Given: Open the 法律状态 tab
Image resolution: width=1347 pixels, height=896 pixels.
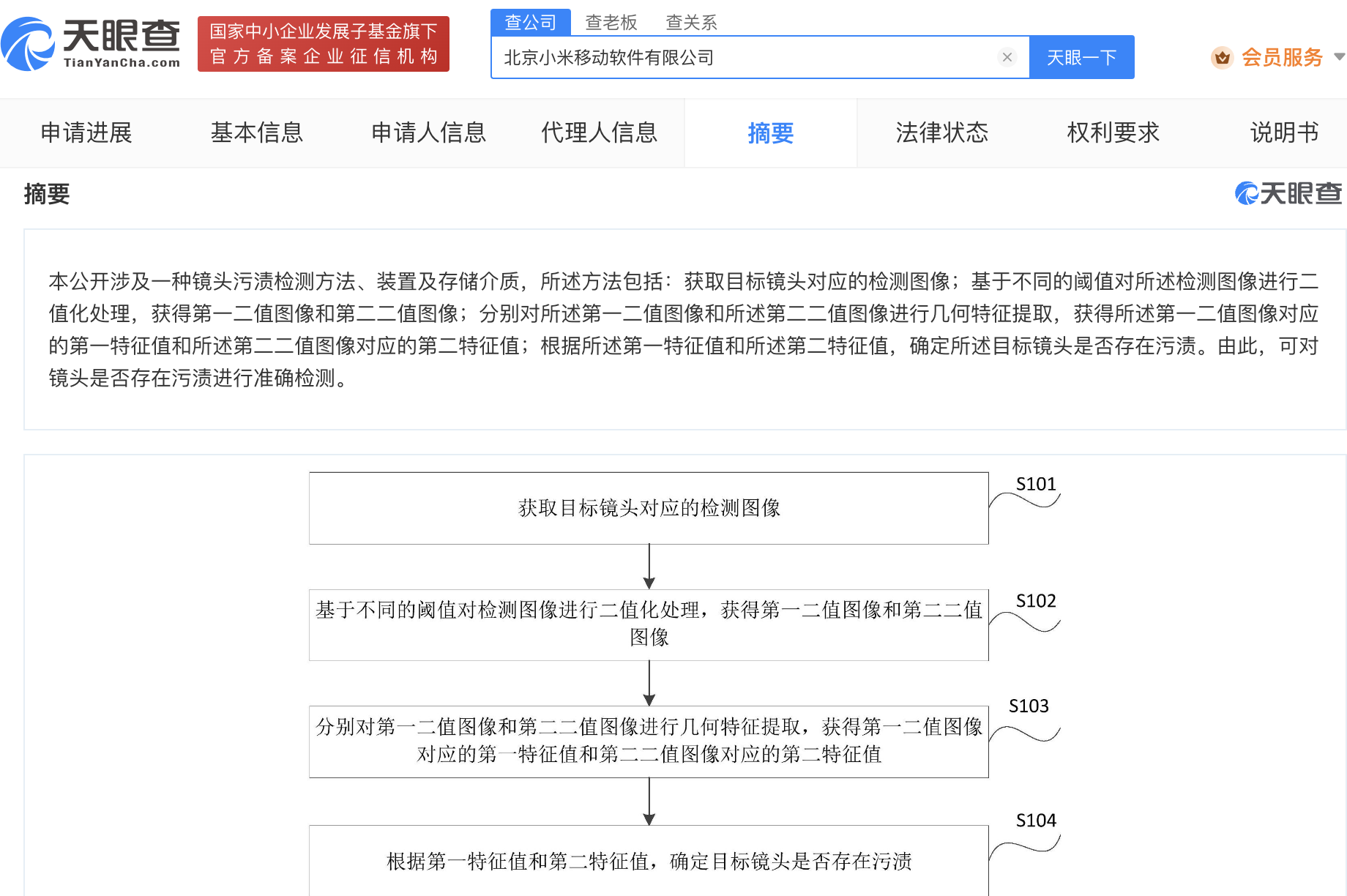Looking at the screenshot, I should pyautogui.click(x=942, y=132).
